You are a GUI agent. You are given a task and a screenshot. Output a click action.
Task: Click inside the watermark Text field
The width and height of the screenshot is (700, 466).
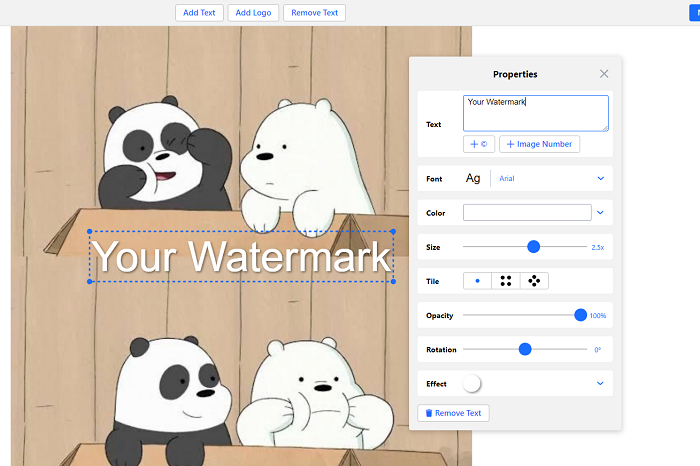[x=536, y=113]
